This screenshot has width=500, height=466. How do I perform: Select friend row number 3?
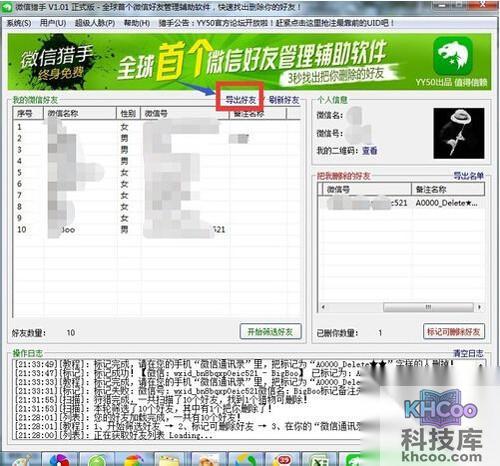[157, 150]
